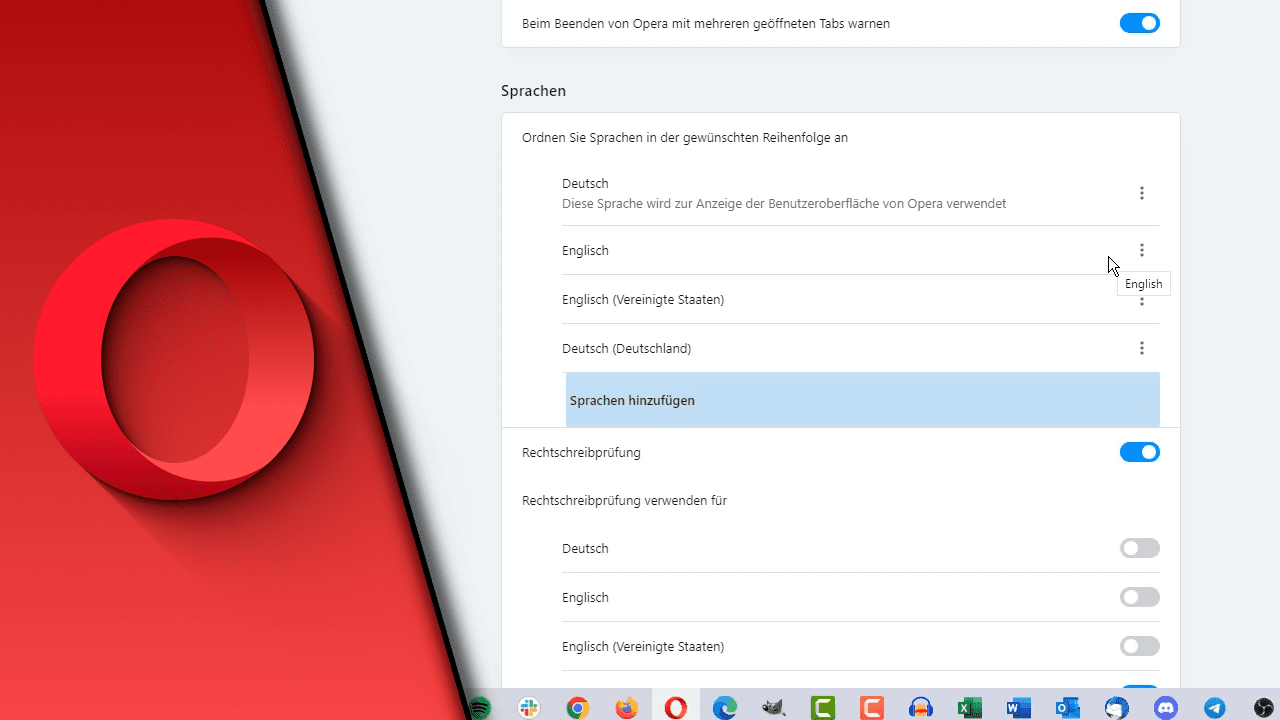Open the three-dot menu for Englisch

click(x=1141, y=250)
